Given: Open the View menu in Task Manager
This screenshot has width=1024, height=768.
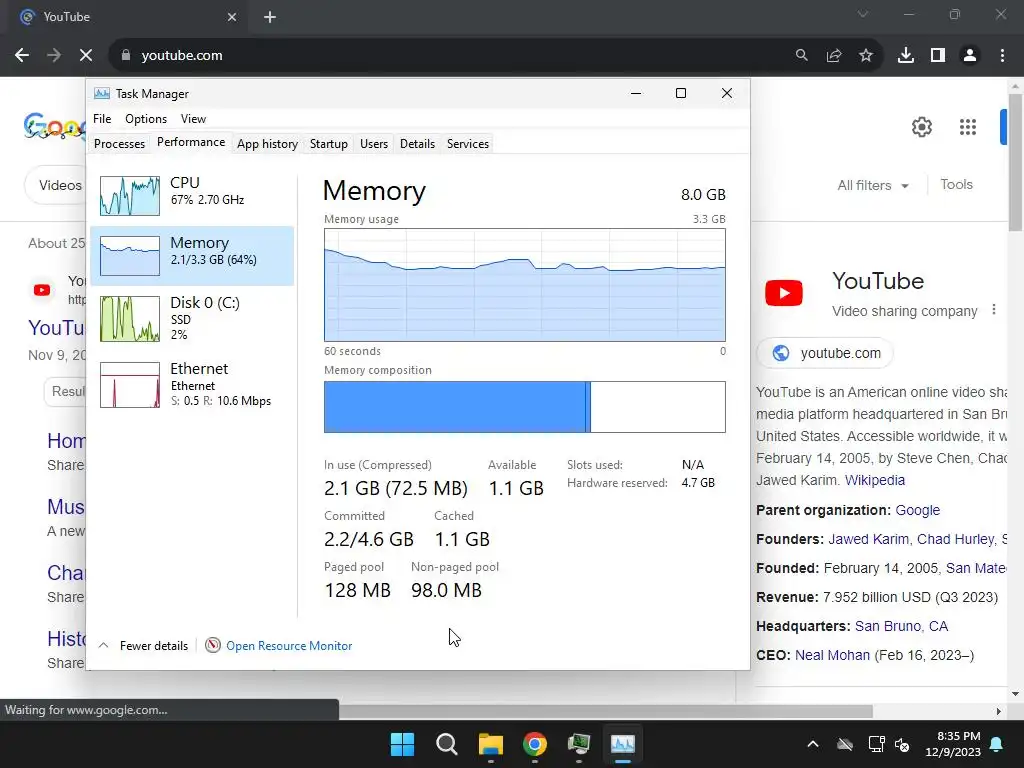Looking at the screenshot, I should click(x=193, y=119).
